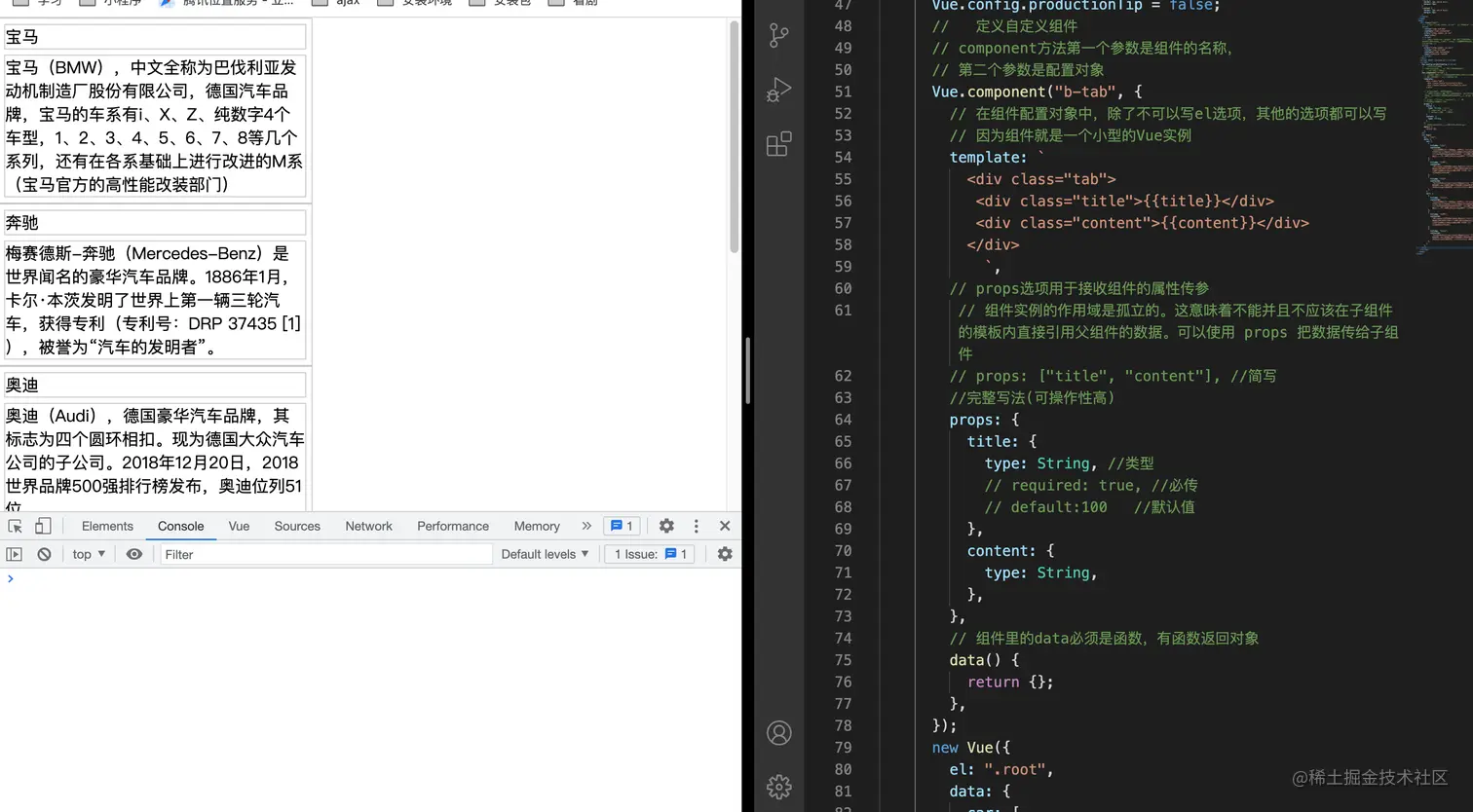Viewport: 1473px width, 812px height.
Task: Open the DevTools customize three-dot menu
Action: coord(696,526)
